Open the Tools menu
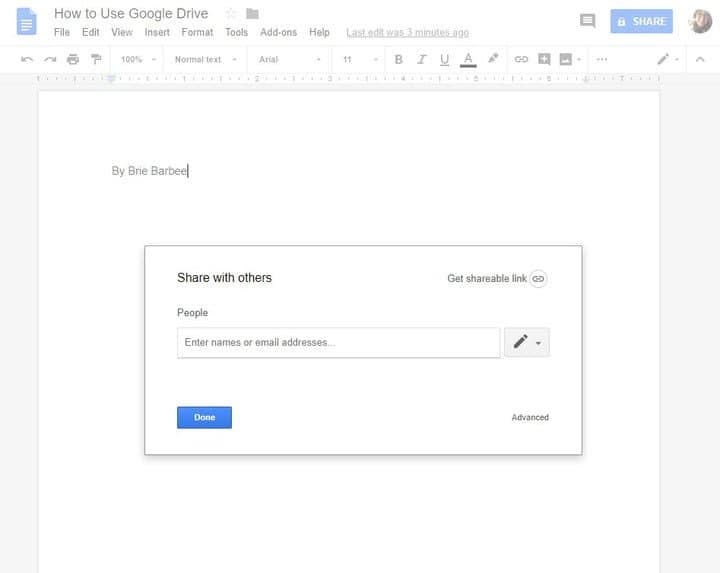The width and height of the screenshot is (720, 573). [x=236, y=33]
